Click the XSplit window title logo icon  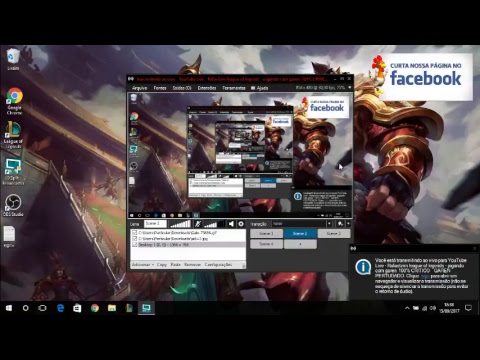(131, 79)
